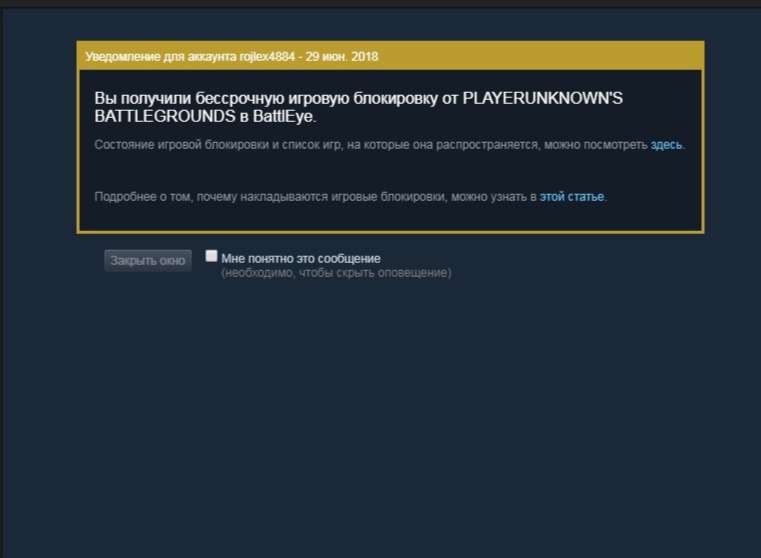This screenshot has height=558, width=761.
Task: Click the 'Закрыть окно' button
Action: pyautogui.click(x=148, y=261)
